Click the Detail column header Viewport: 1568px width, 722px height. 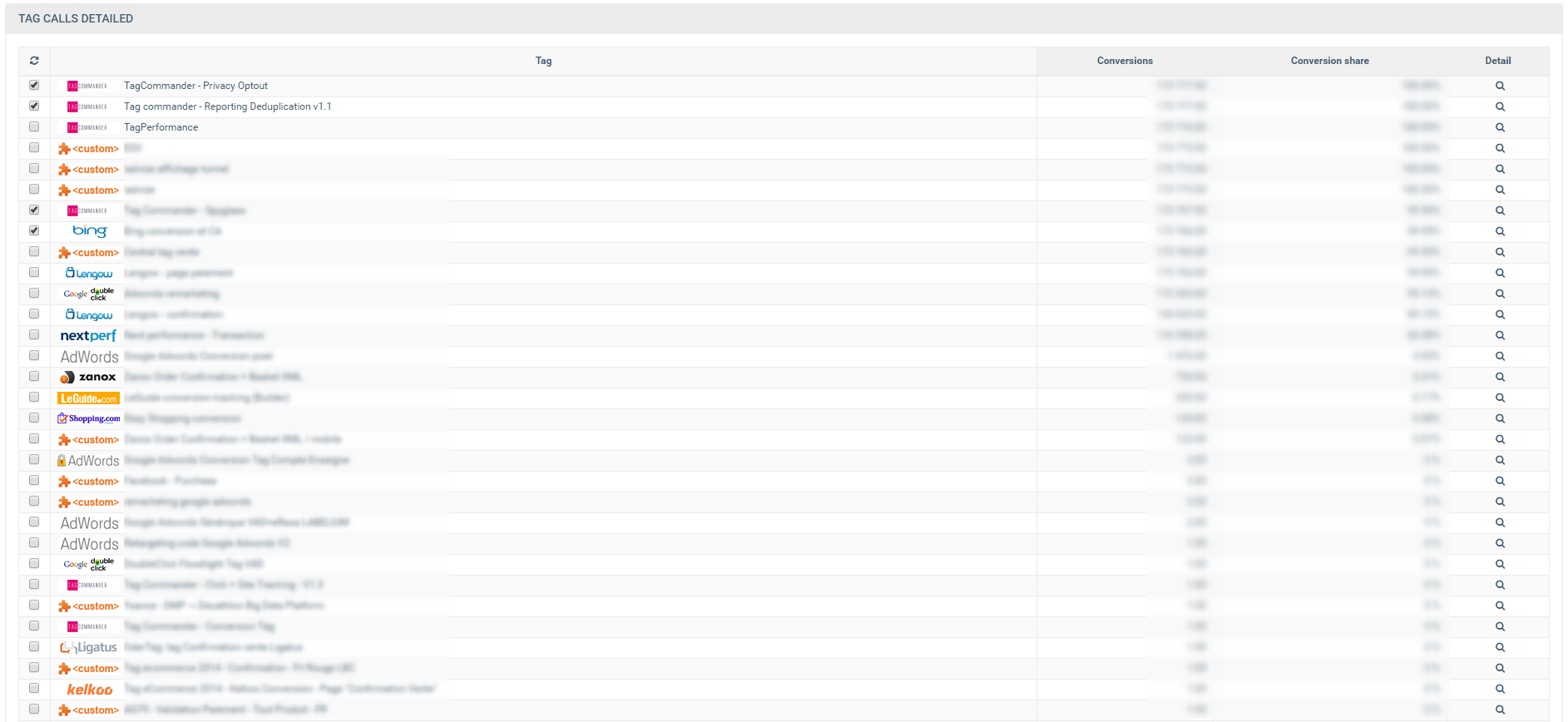coord(1497,61)
